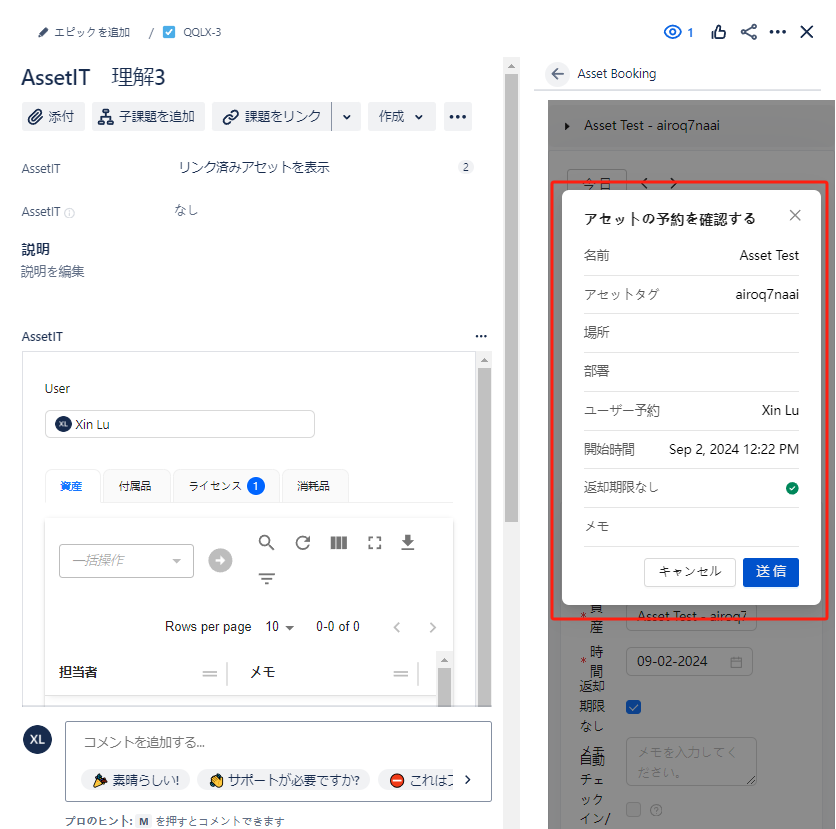Click the thumbs-up vote icon

pyautogui.click(x=718, y=32)
